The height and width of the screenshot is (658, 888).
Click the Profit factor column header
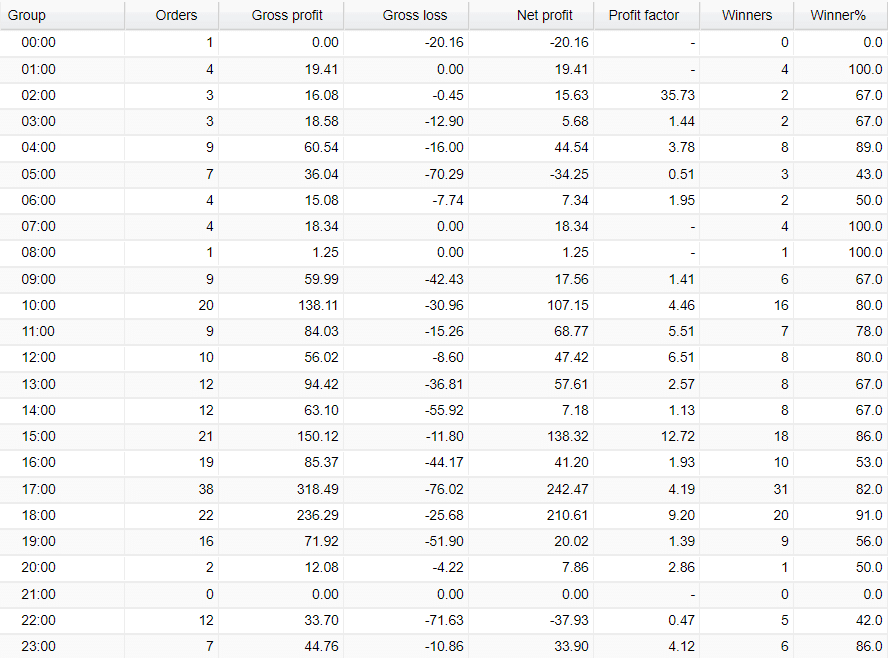click(x=643, y=15)
